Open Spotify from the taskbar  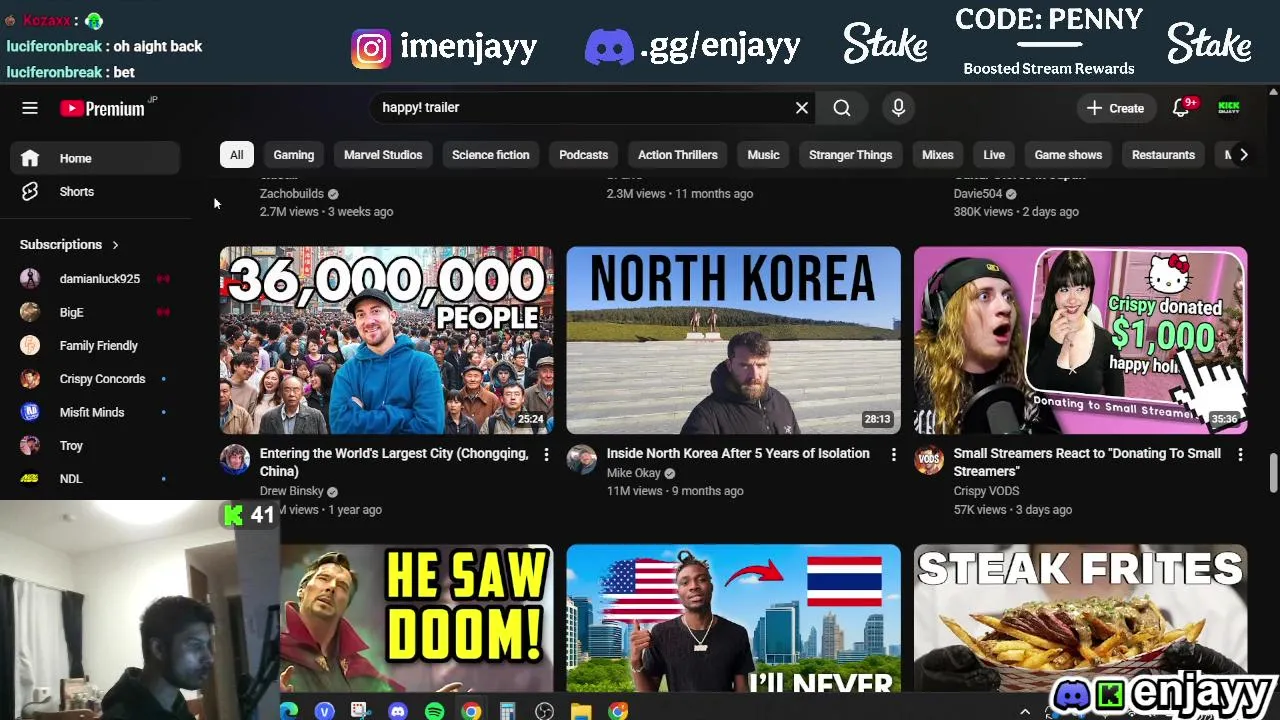(434, 711)
